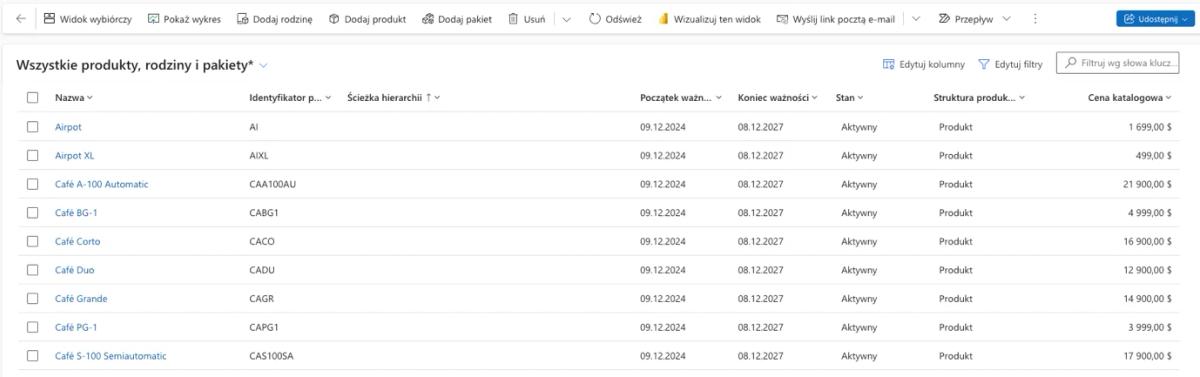The image size is (1200, 377).
Task: Open the Cena katalogowa column header menu
Action: (1130, 97)
